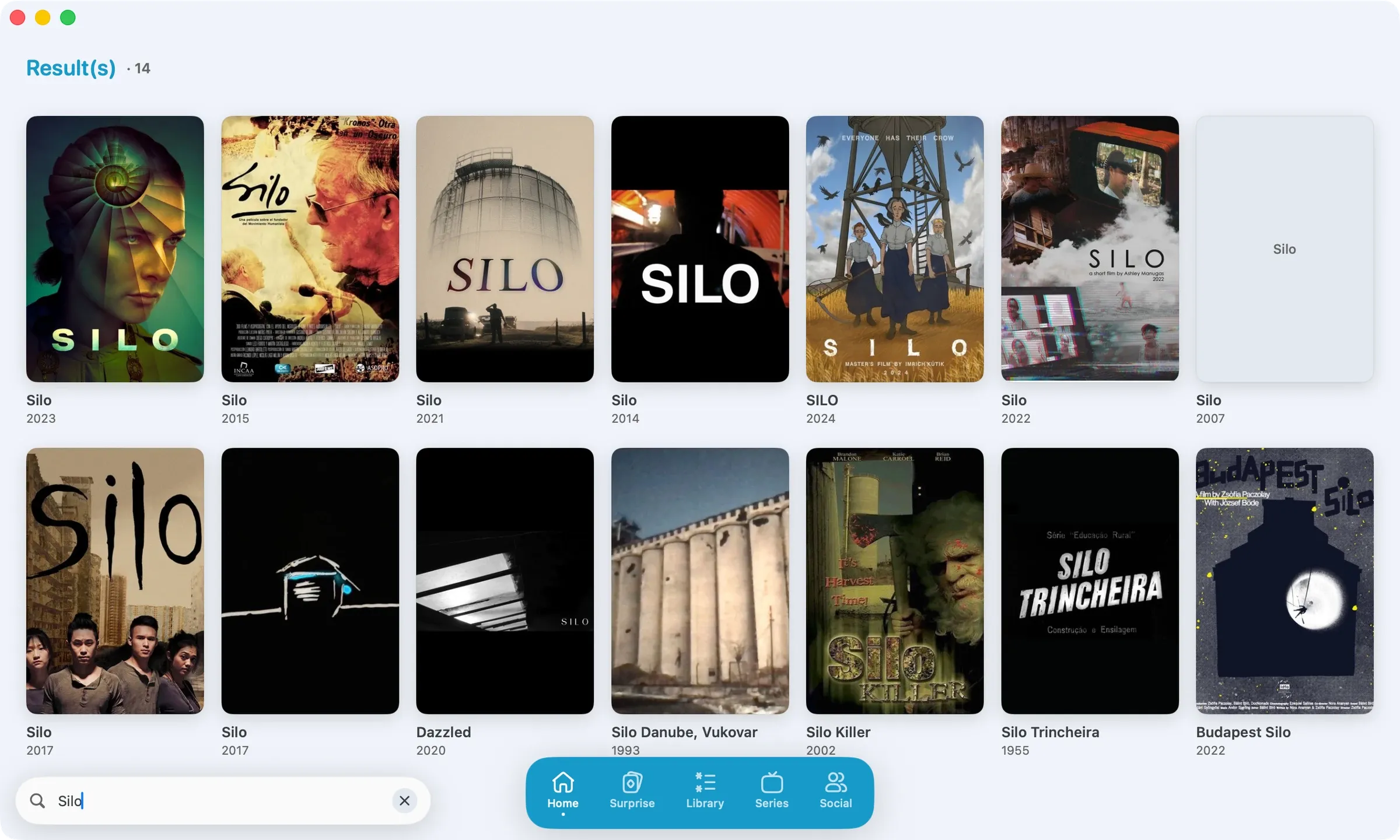This screenshot has width=1400, height=840.
Task: Click the SILO title above 2024
Action: (822, 400)
